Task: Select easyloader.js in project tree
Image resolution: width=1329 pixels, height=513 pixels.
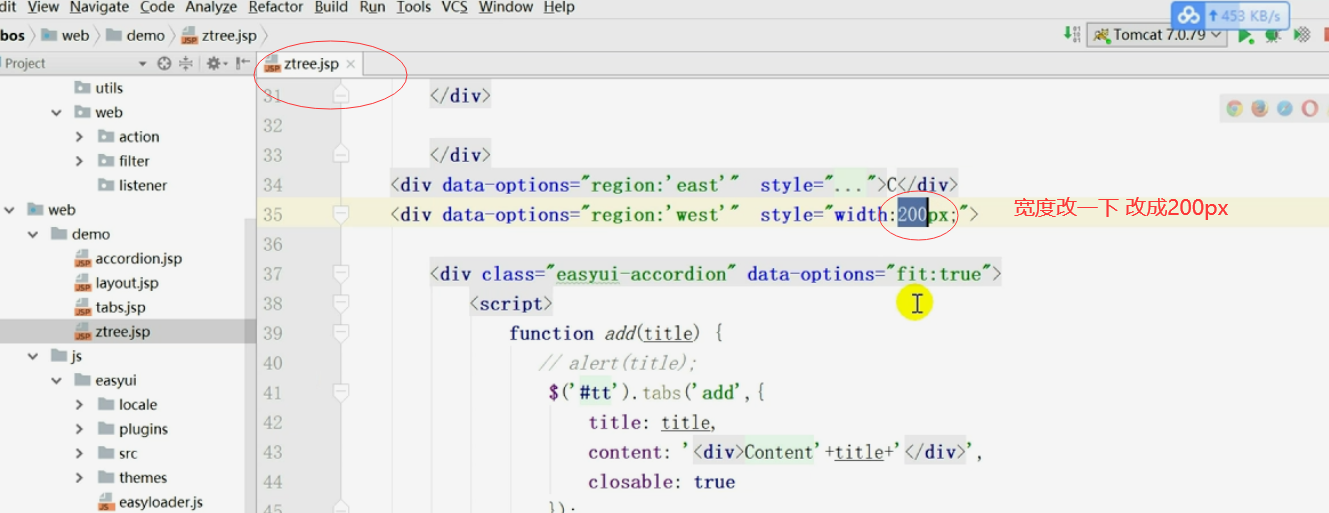Action: 160,502
